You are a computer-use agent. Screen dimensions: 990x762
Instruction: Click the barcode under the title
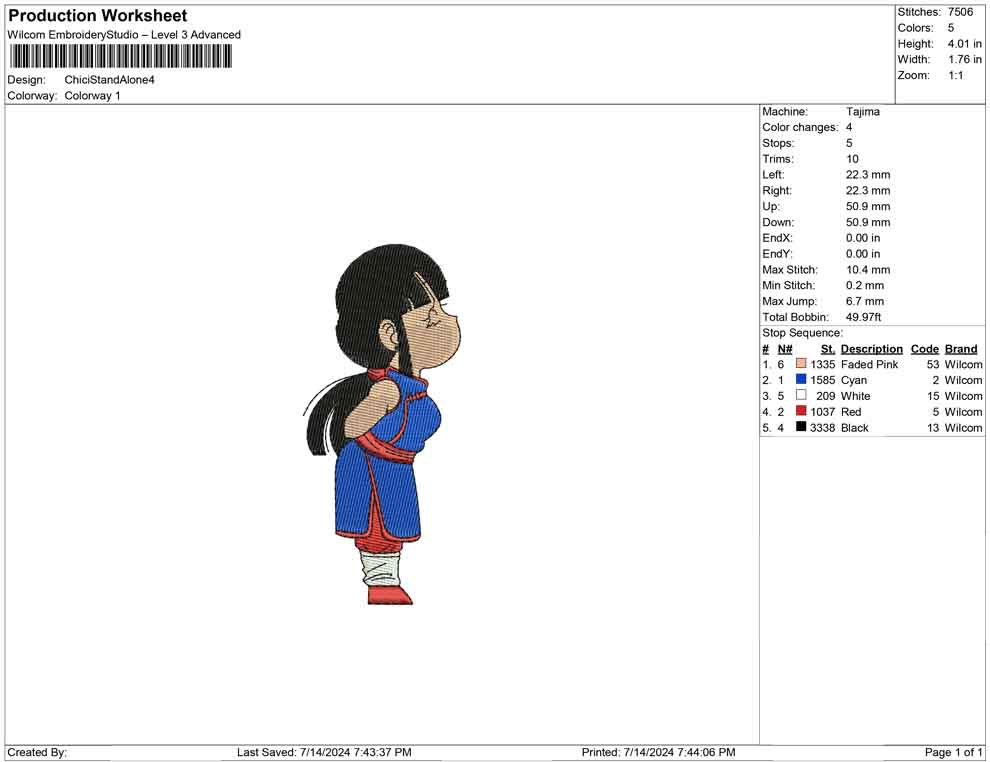tap(121, 57)
